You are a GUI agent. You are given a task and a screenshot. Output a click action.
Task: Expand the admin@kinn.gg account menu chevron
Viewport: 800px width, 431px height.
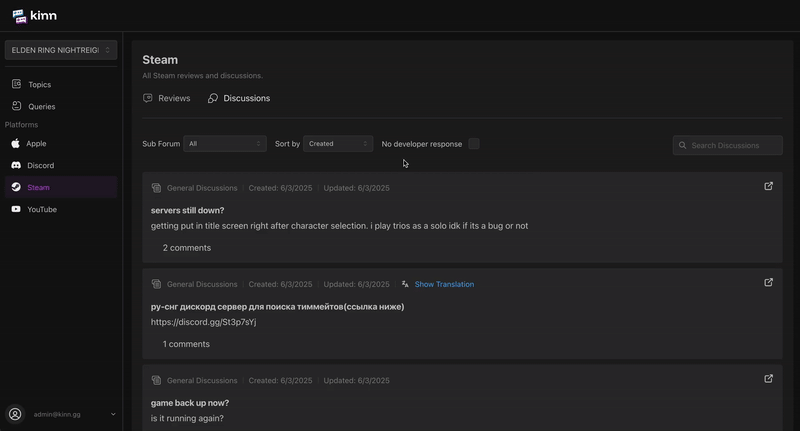pos(113,414)
